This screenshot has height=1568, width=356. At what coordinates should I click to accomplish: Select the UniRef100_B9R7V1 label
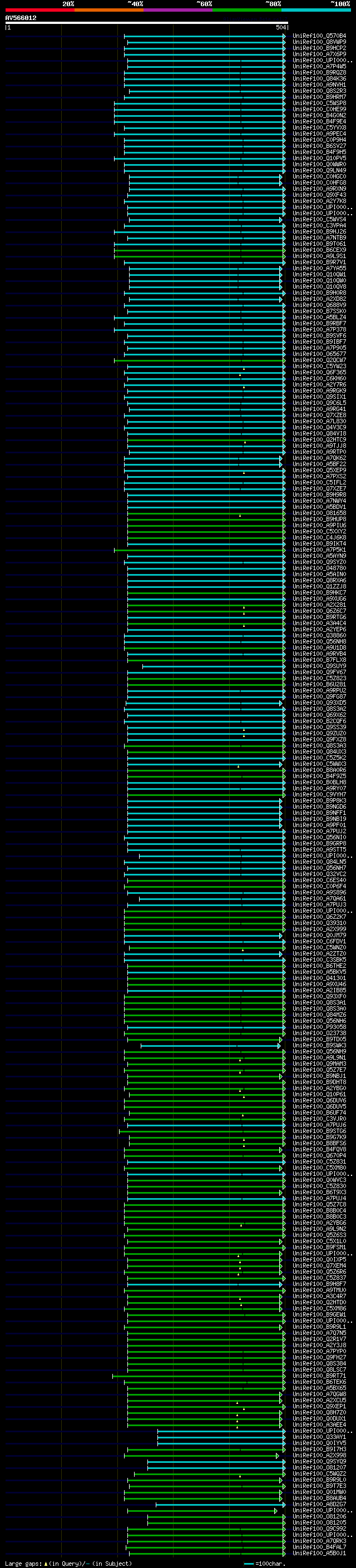pyautogui.click(x=319, y=263)
